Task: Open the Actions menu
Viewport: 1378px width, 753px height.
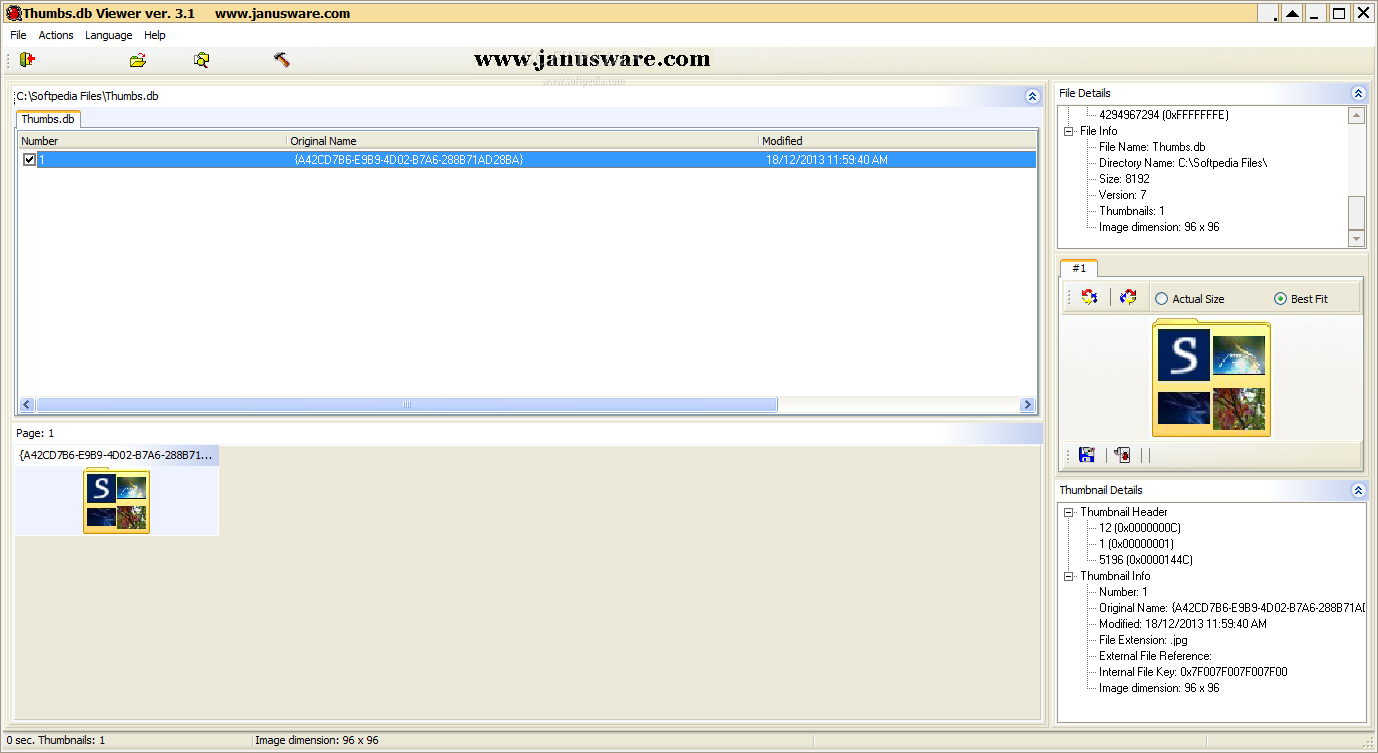Action: tap(56, 35)
